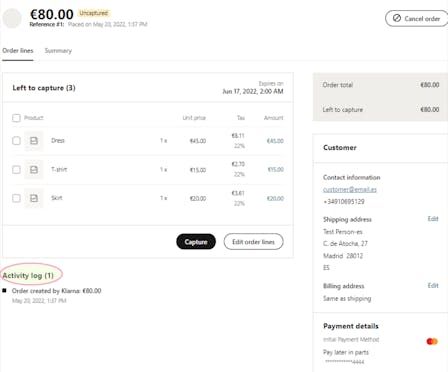Edit the billing address
This screenshot has height=372, width=448.
coord(433,285)
